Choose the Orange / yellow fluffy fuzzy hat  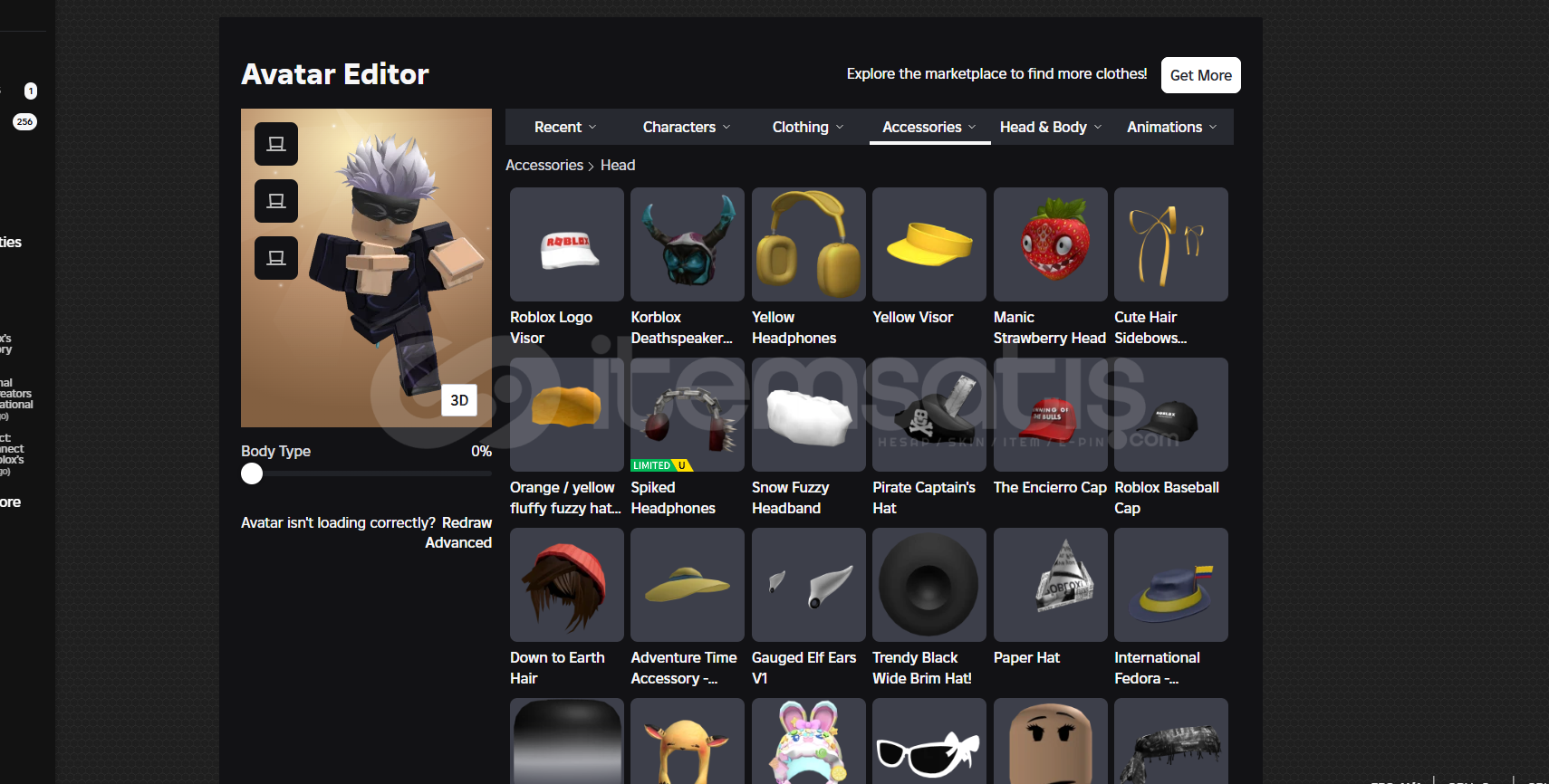[567, 415]
